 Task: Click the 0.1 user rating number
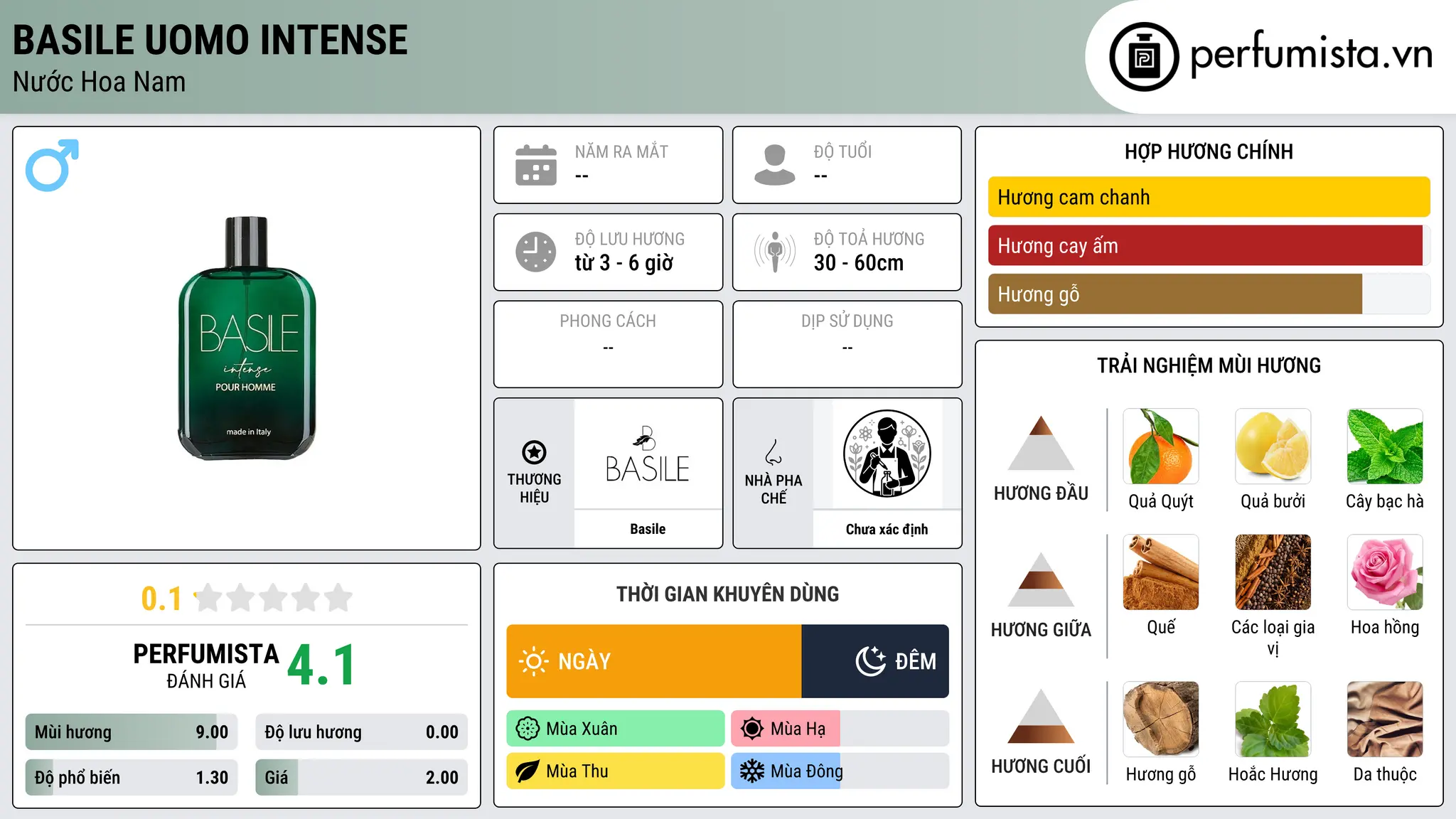(x=161, y=599)
